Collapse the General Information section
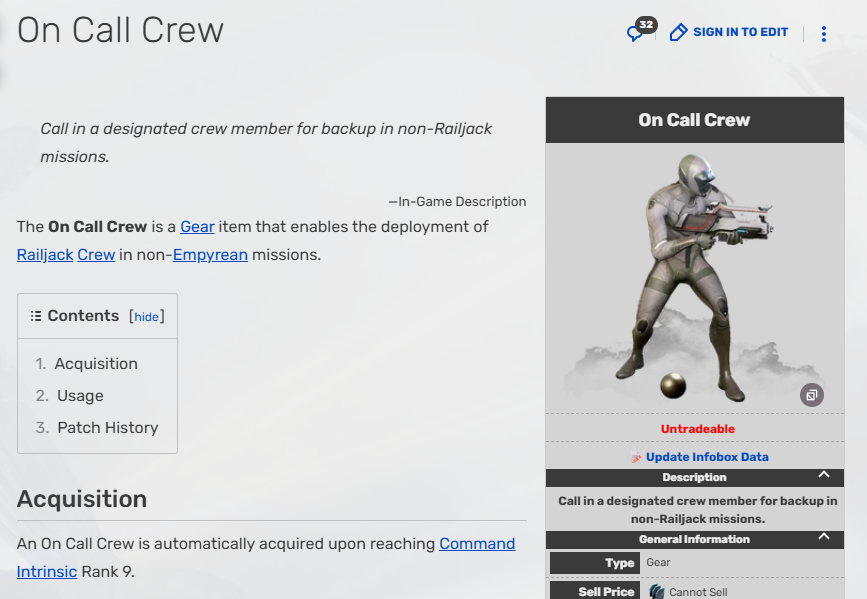867x599 pixels. pyautogui.click(x=823, y=538)
